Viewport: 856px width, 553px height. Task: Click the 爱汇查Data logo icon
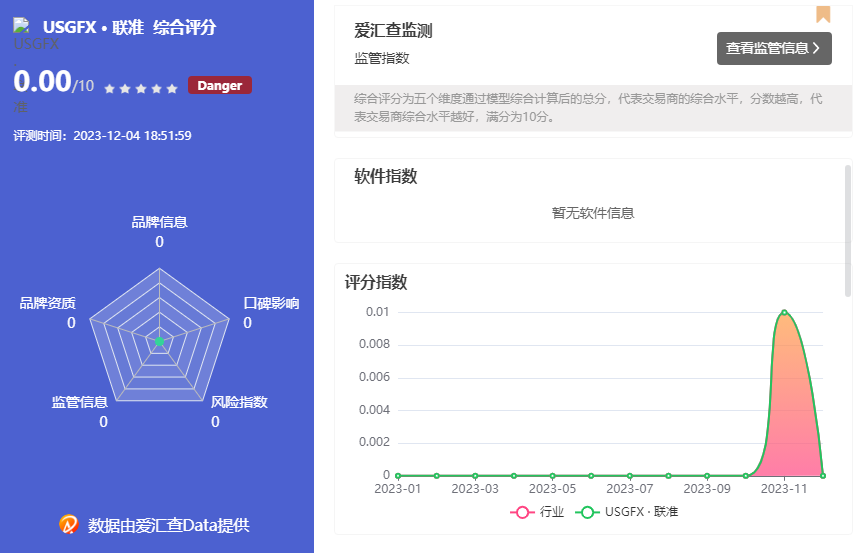click(69, 524)
